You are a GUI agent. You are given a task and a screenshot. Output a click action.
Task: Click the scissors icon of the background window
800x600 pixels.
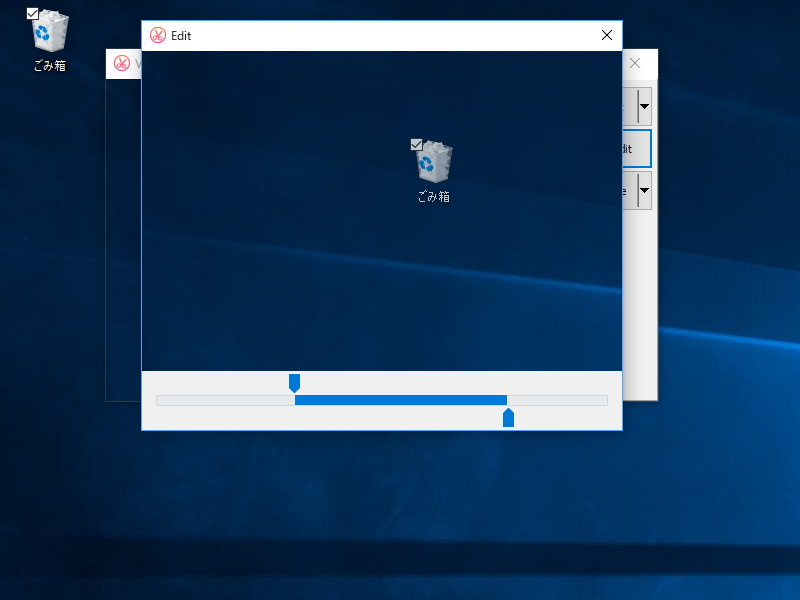pyautogui.click(x=122, y=63)
